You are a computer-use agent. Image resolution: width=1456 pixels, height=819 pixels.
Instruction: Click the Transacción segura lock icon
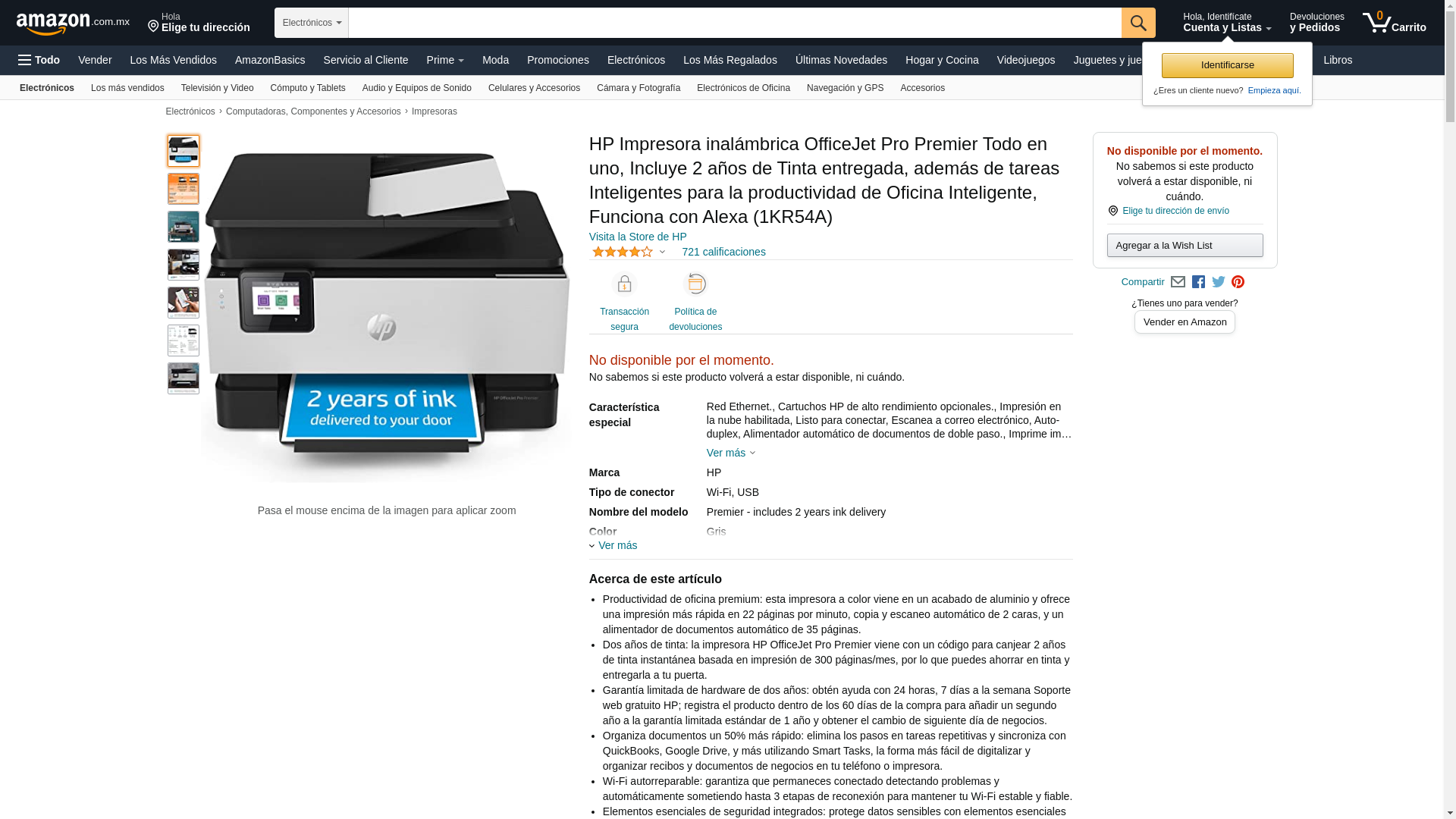624,284
